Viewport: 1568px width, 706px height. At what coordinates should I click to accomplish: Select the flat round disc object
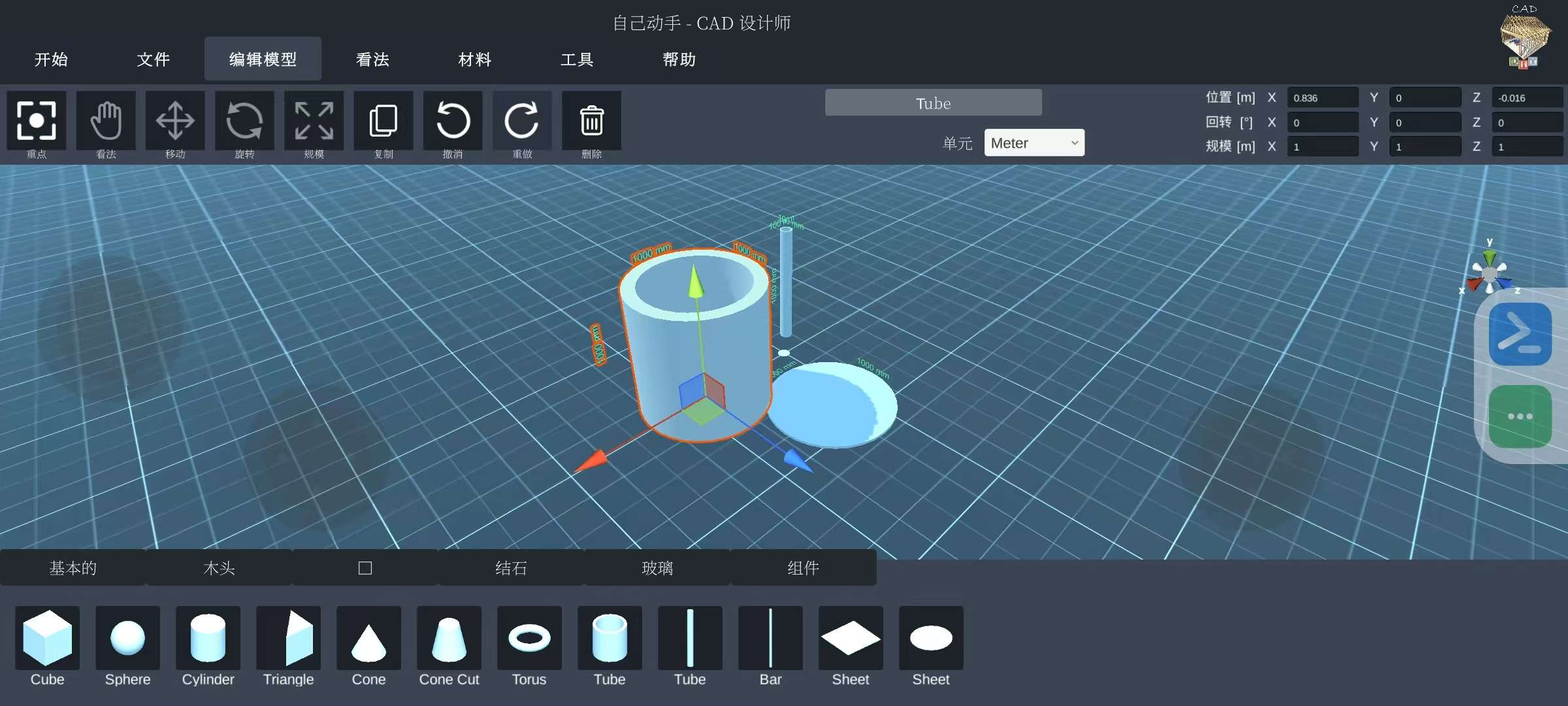[x=833, y=405]
